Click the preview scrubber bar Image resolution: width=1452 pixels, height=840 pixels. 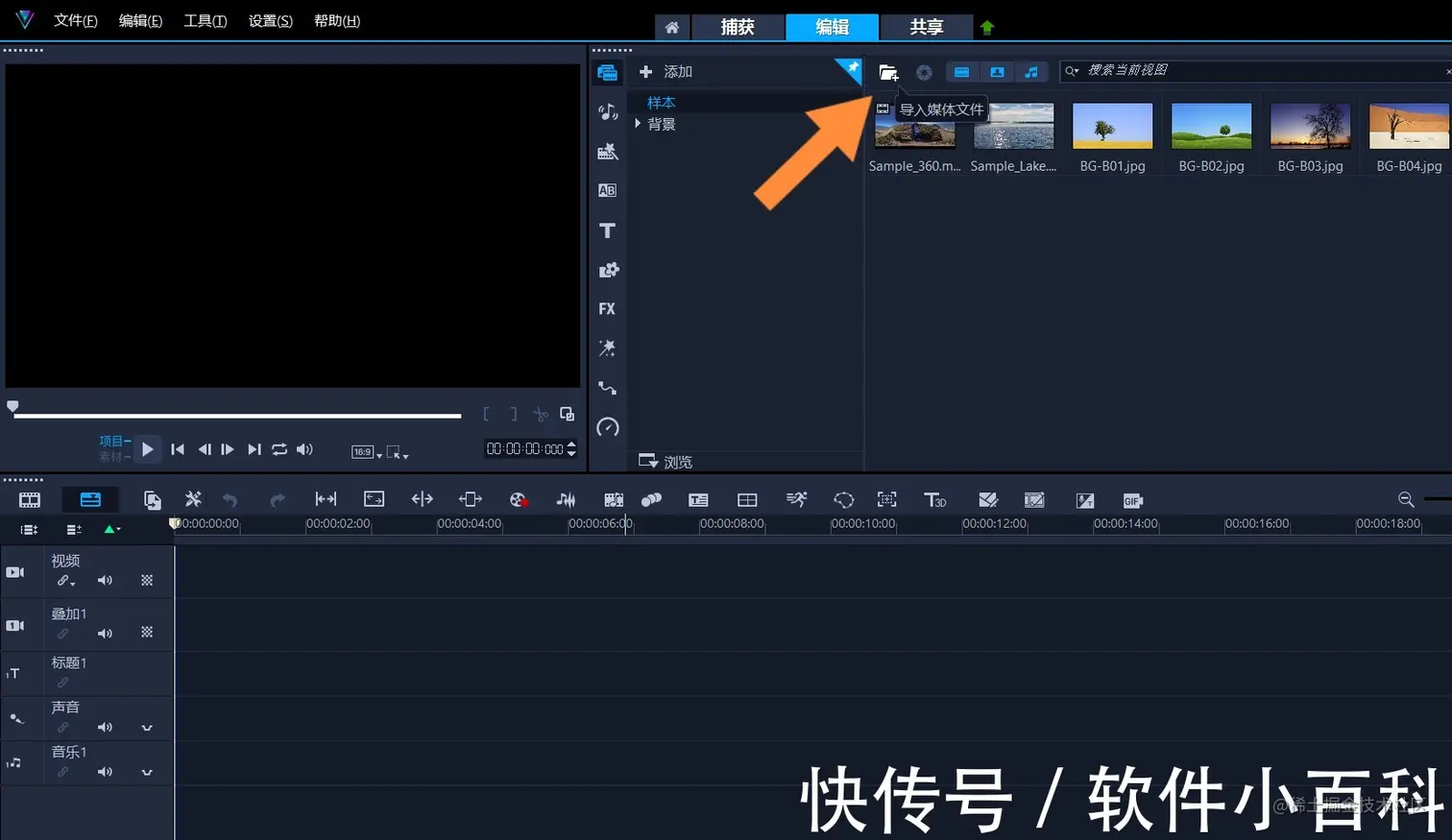237,416
